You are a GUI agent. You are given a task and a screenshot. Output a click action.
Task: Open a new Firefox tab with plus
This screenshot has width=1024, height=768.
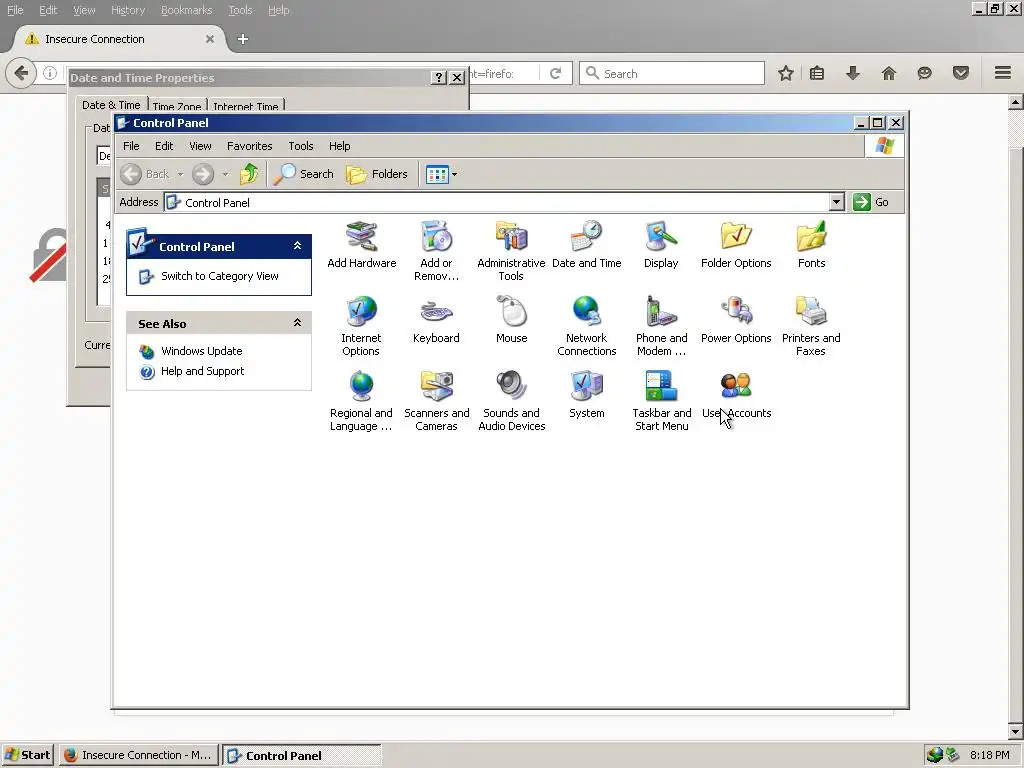(243, 39)
